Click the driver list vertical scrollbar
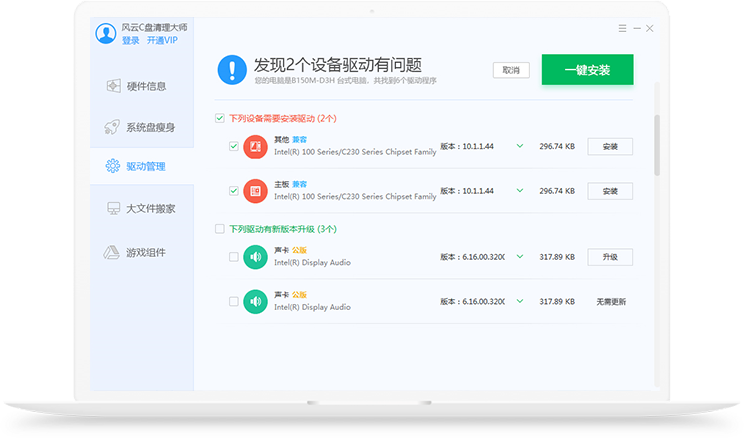The image size is (744, 438). [657, 140]
